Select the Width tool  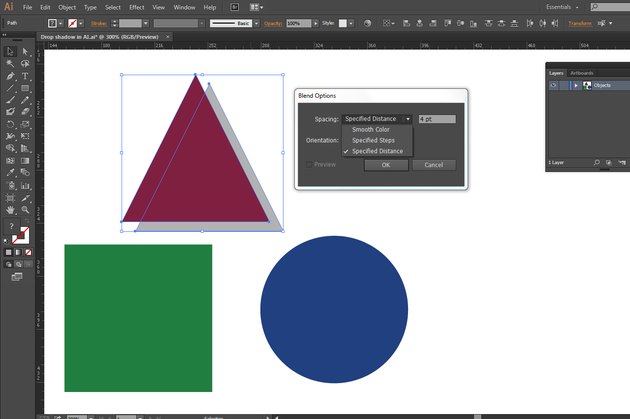(10, 136)
